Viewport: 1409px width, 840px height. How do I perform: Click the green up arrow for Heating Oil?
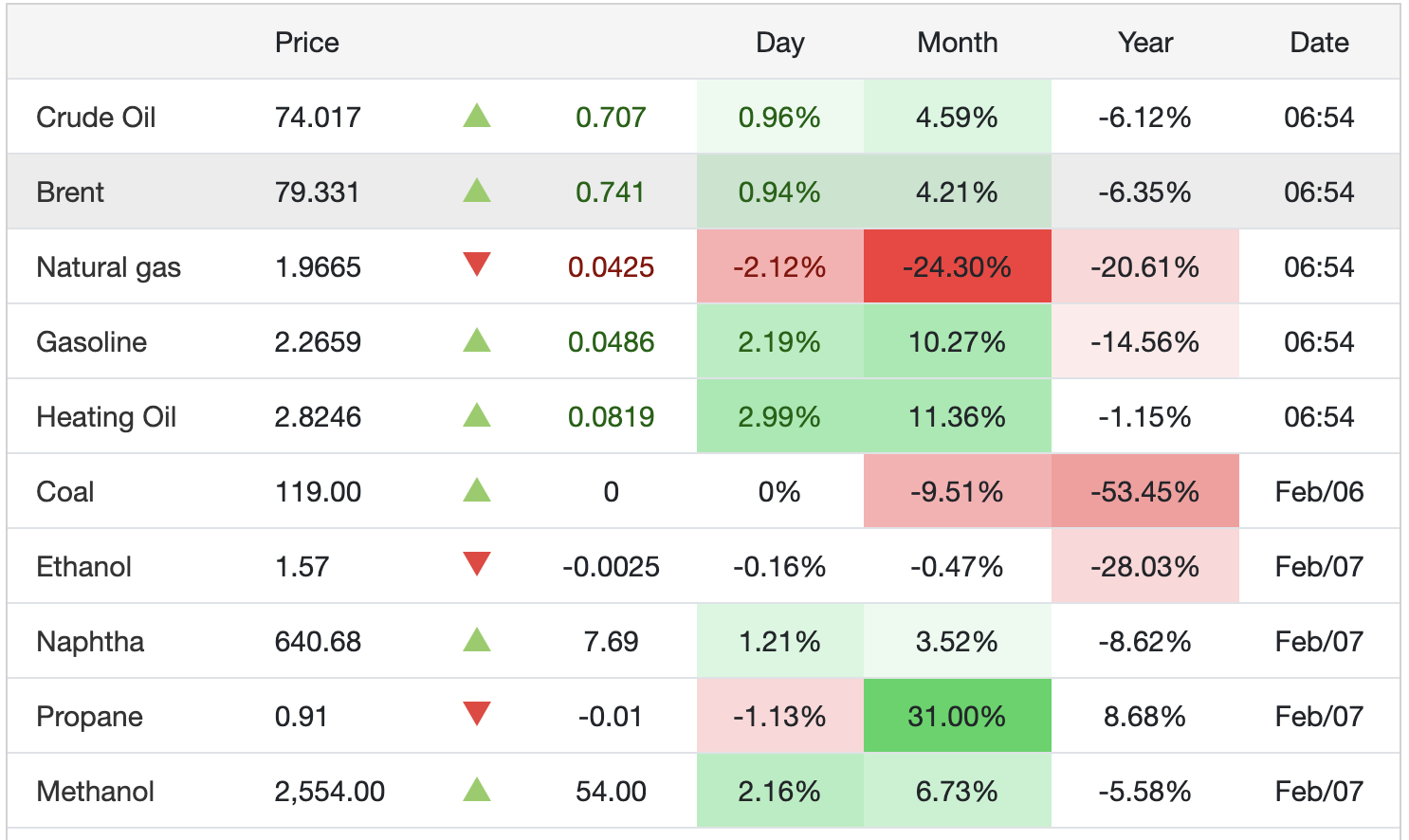click(477, 415)
